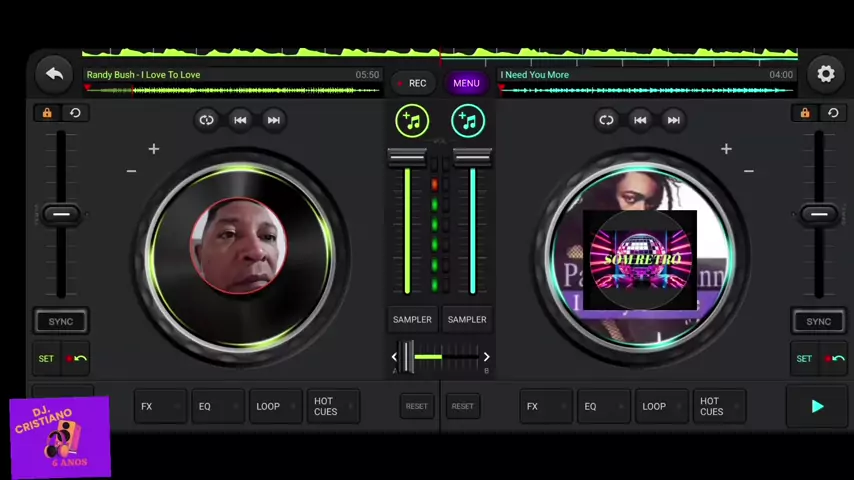Toggle the left deck pitch lock

[47, 113]
